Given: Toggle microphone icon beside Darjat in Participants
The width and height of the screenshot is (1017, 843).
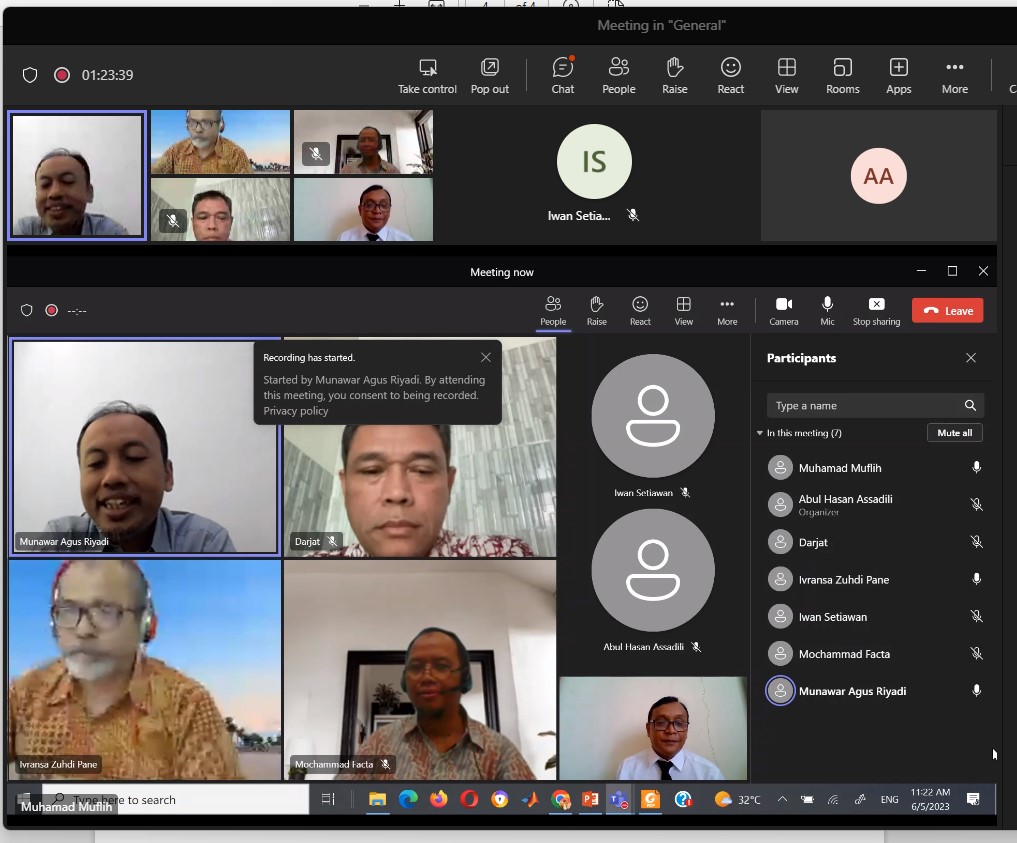Looking at the screenshot, I should point(977,542).
